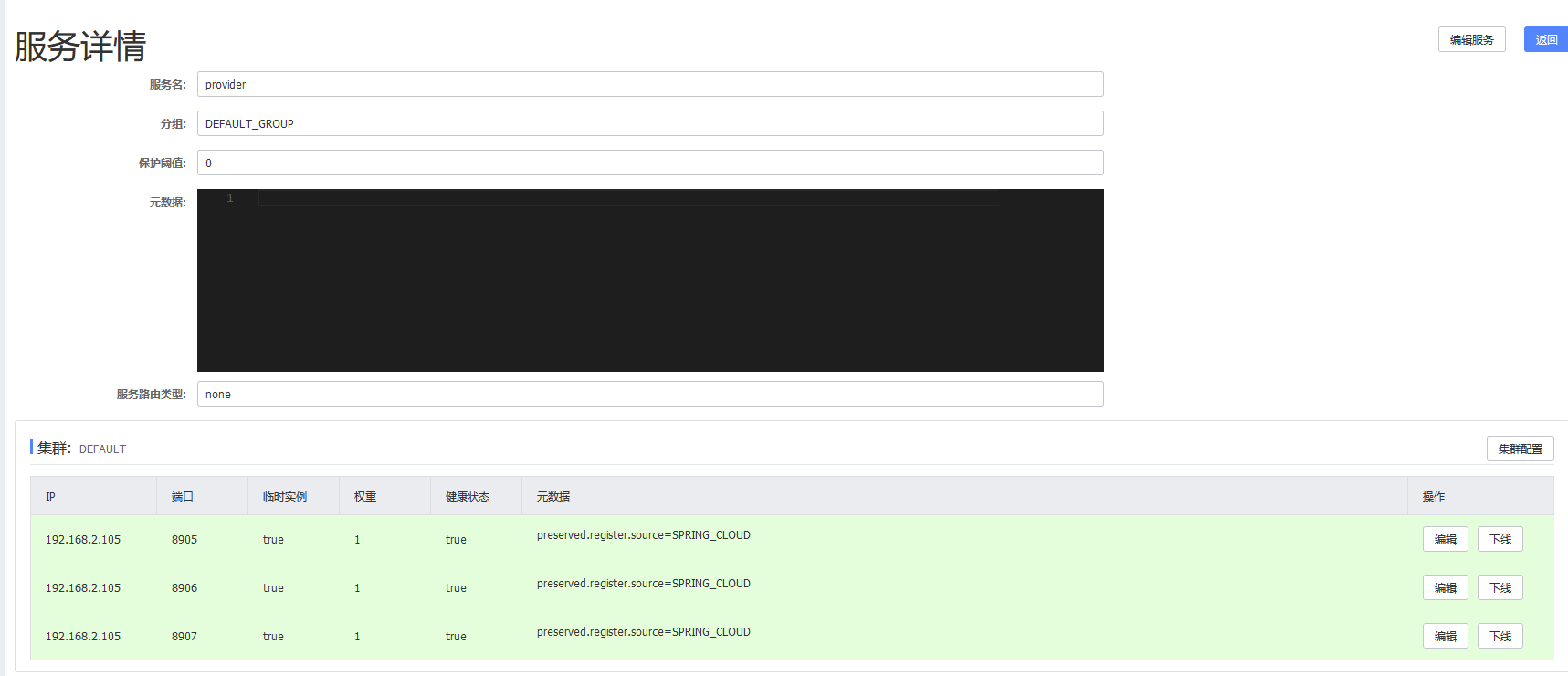Click the 返回 button

tap(1545, 39)
